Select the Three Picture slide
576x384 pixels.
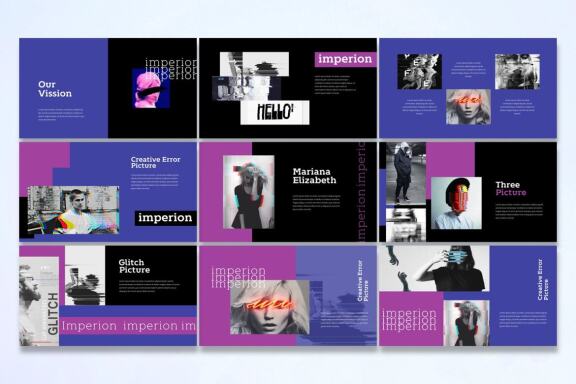point(468,192)
